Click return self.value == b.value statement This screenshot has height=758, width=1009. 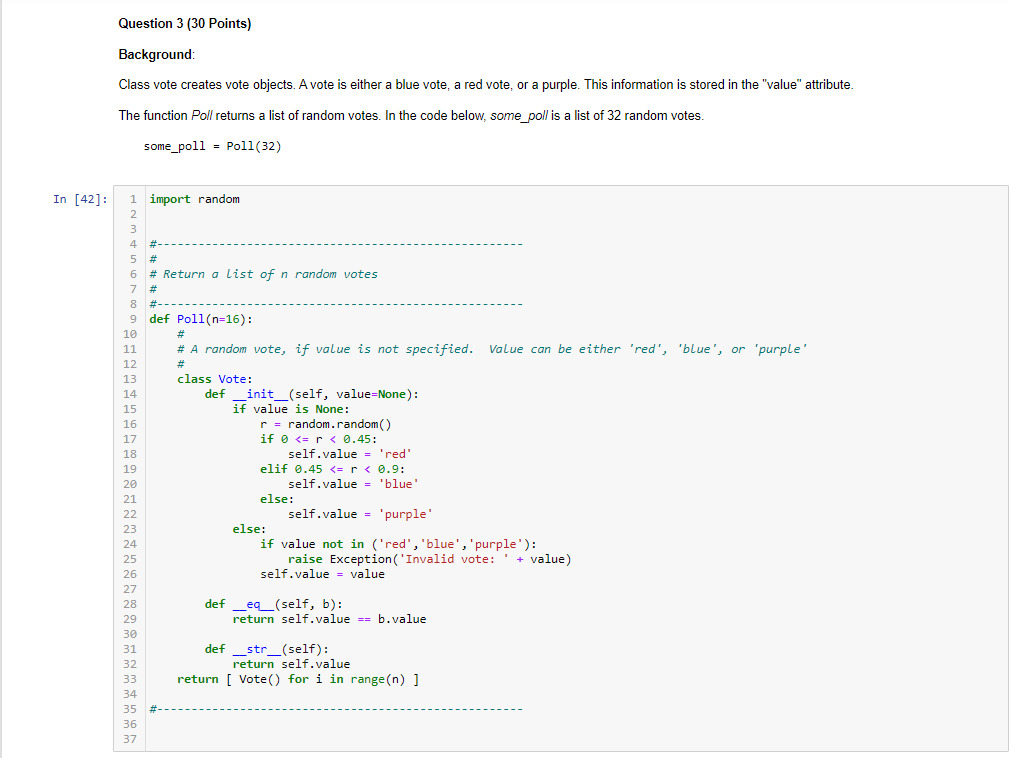[x=329, y=619]
